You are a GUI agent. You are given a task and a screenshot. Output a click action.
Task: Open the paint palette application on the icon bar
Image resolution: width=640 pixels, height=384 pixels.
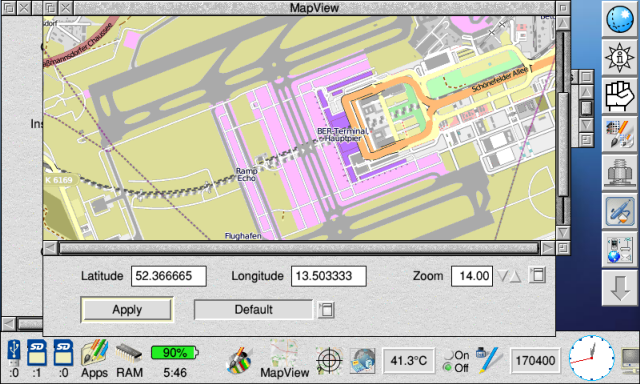pyautogui.click(x=239, y=360)
